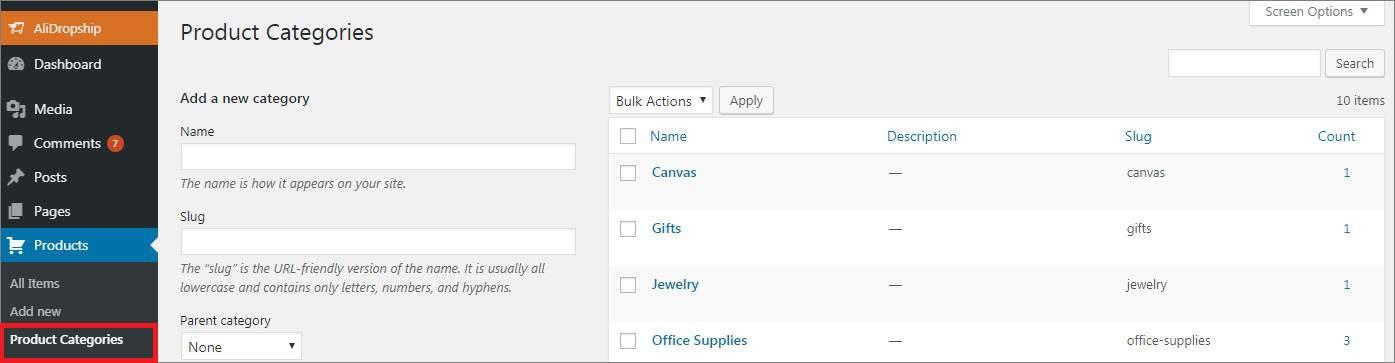Image resolution: width=1395 pixels, height=363 pixels.
Task: Click the Dashboard gauge icon
Action: (16, 64)
